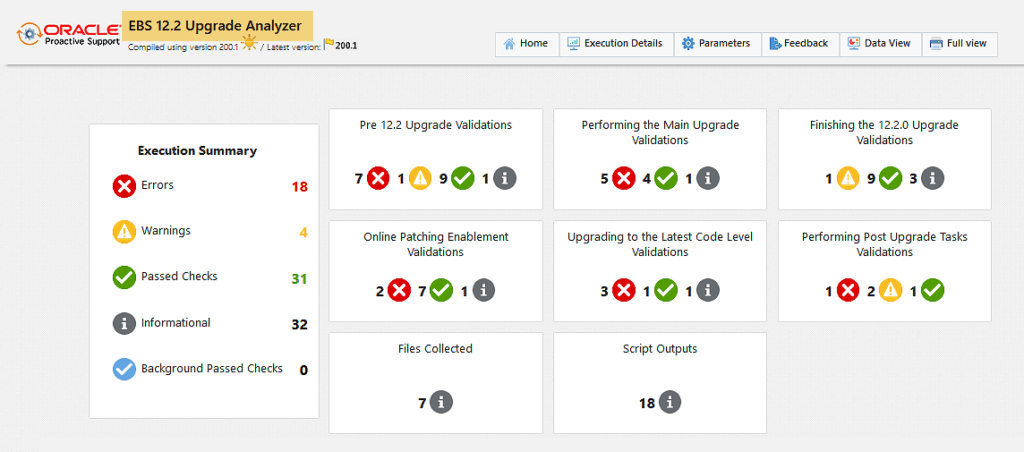Click the passed icon in Performing the Main Upgrade card
This screenshot has width=1024, height=452.
pos(666,178)
